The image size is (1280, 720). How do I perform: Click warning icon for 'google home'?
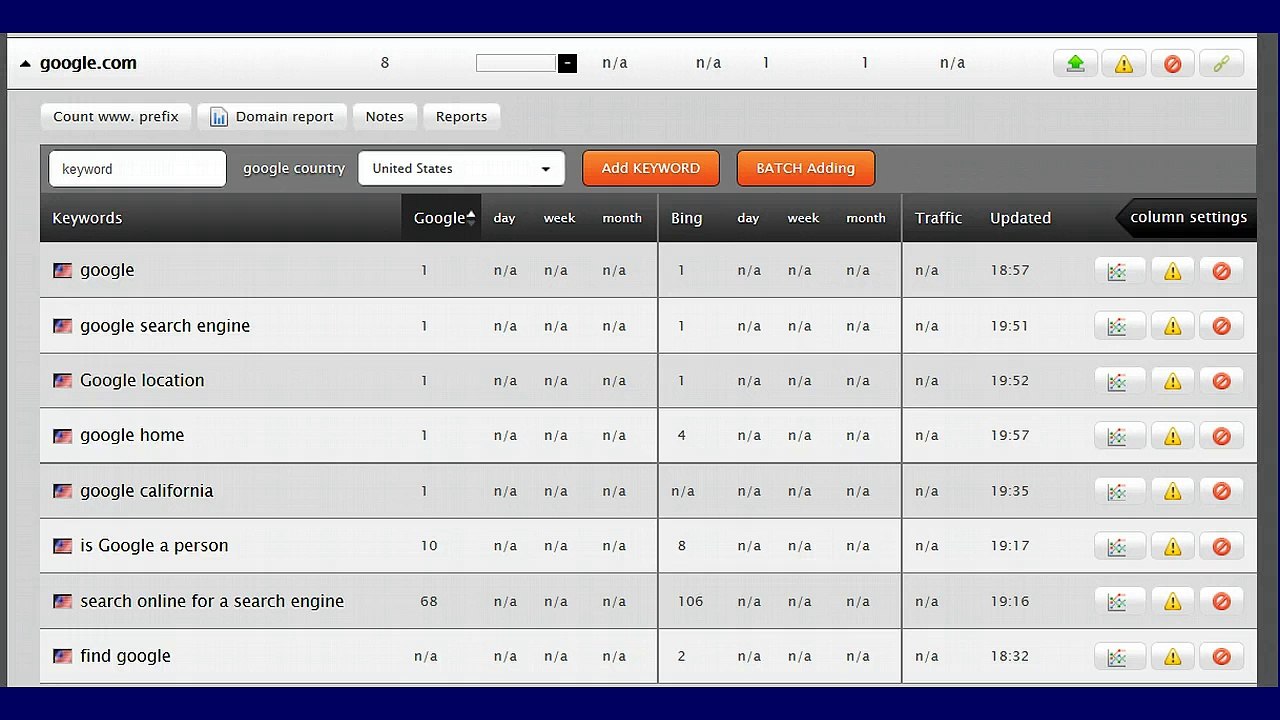tap(1172, 436)
